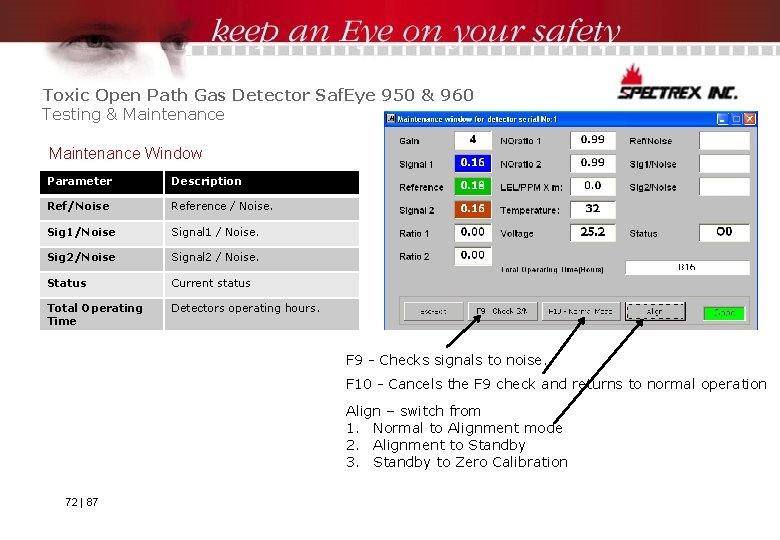Click the Parameter column header
Image resolution: width=780 pixels, height=540 pixels.
pyautogui.click(x=101, y=182)
